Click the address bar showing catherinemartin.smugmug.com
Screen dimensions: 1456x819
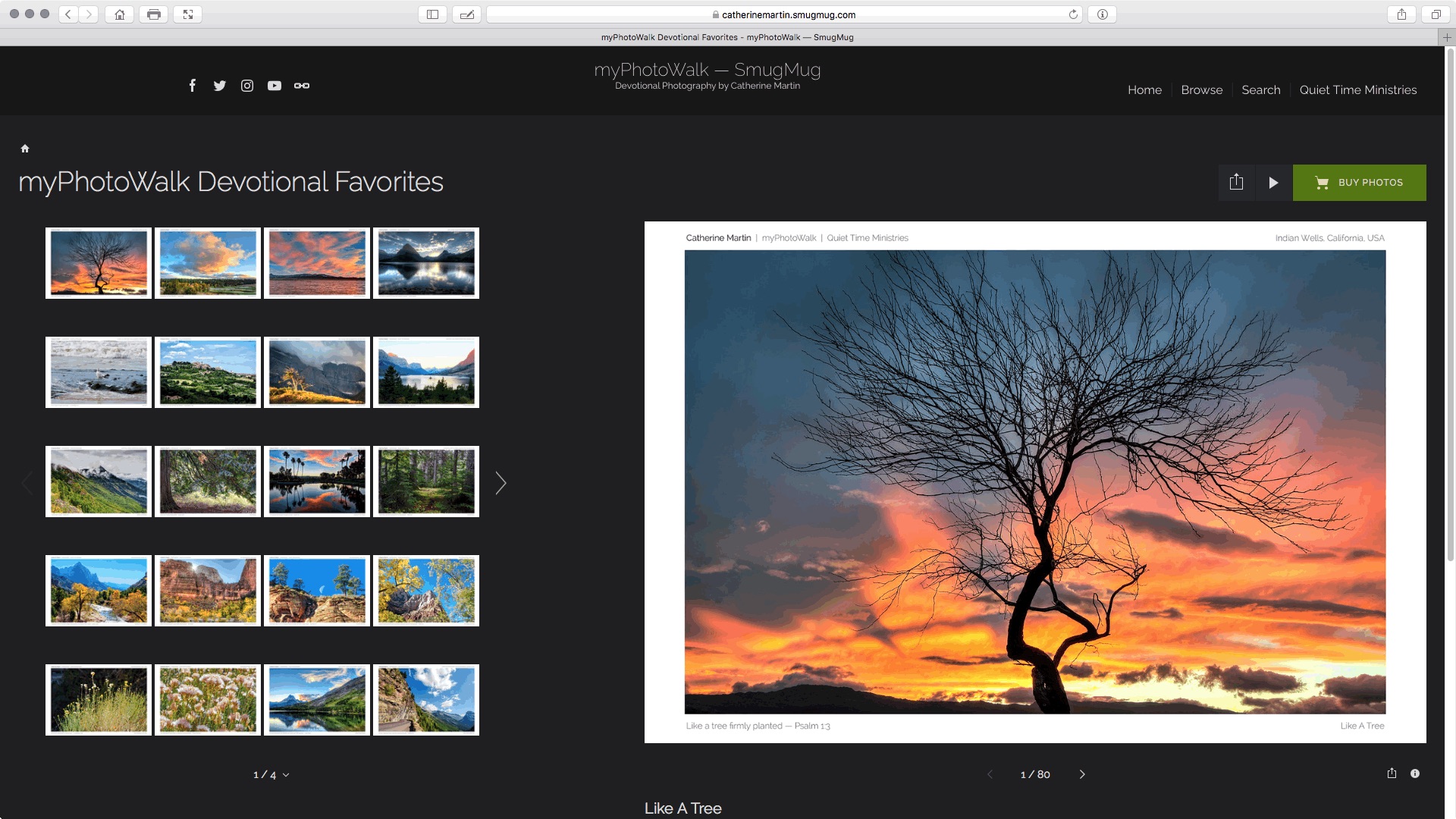pos(784,14)
